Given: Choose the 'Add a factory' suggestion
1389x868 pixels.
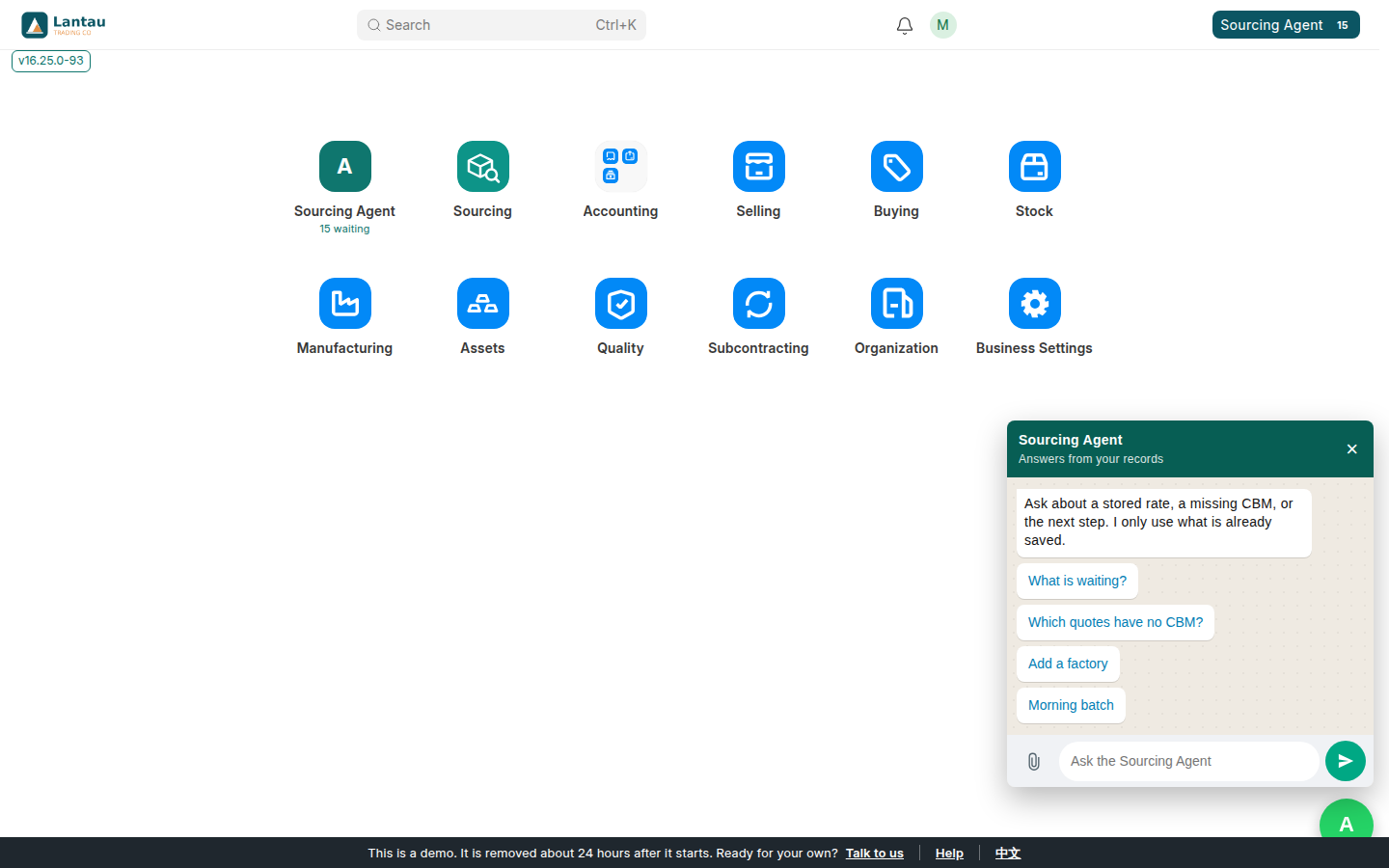Looking at the screenshot, I should click(1068, 664).
